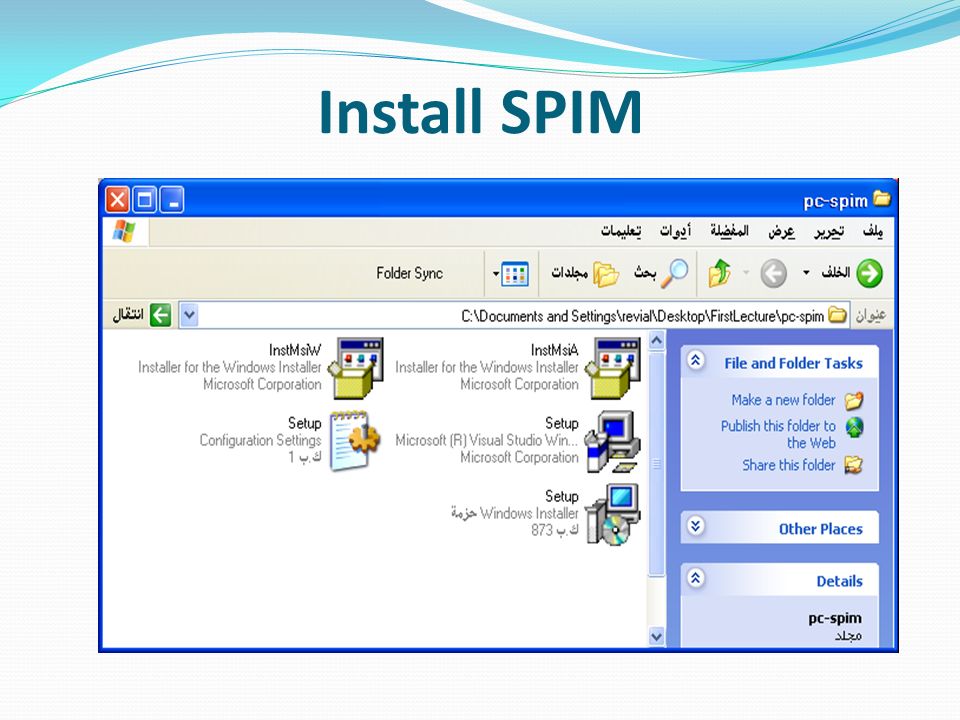This screenshot has height=720, width=960.
Task: Click the انتقال (Go) label button
Action: coord(128,315)
